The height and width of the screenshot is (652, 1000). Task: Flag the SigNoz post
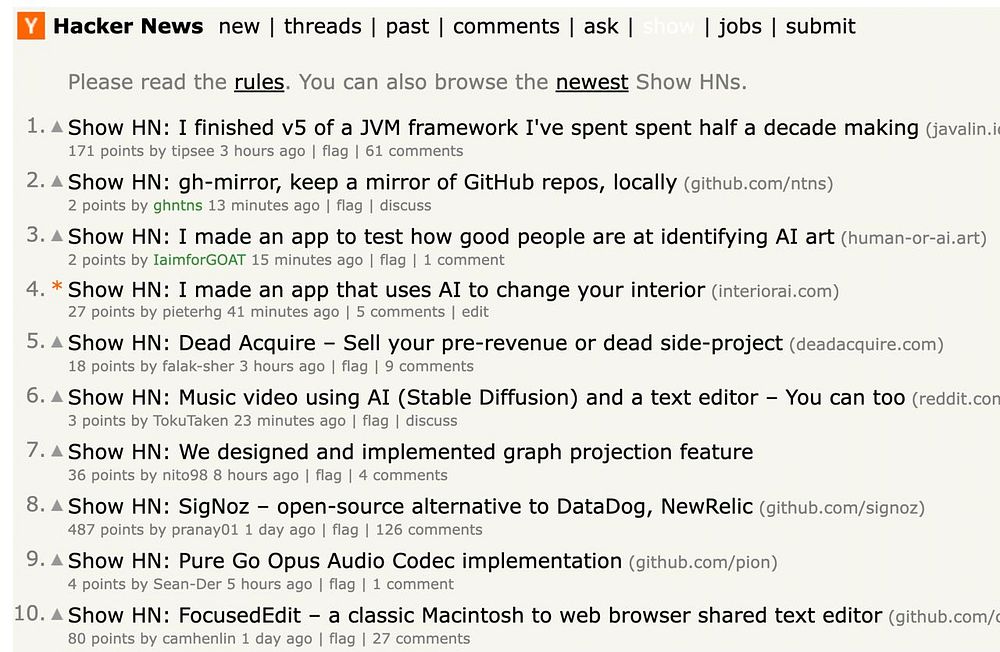pos(345,530)
